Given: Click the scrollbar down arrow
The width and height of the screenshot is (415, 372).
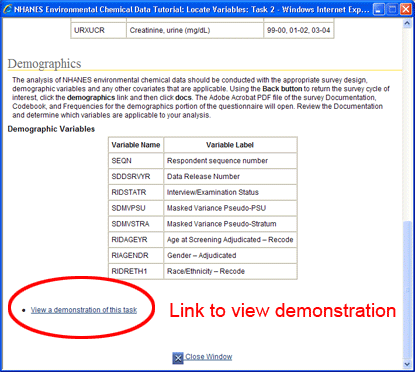Looking at the screenshot, I should point(407,364).
